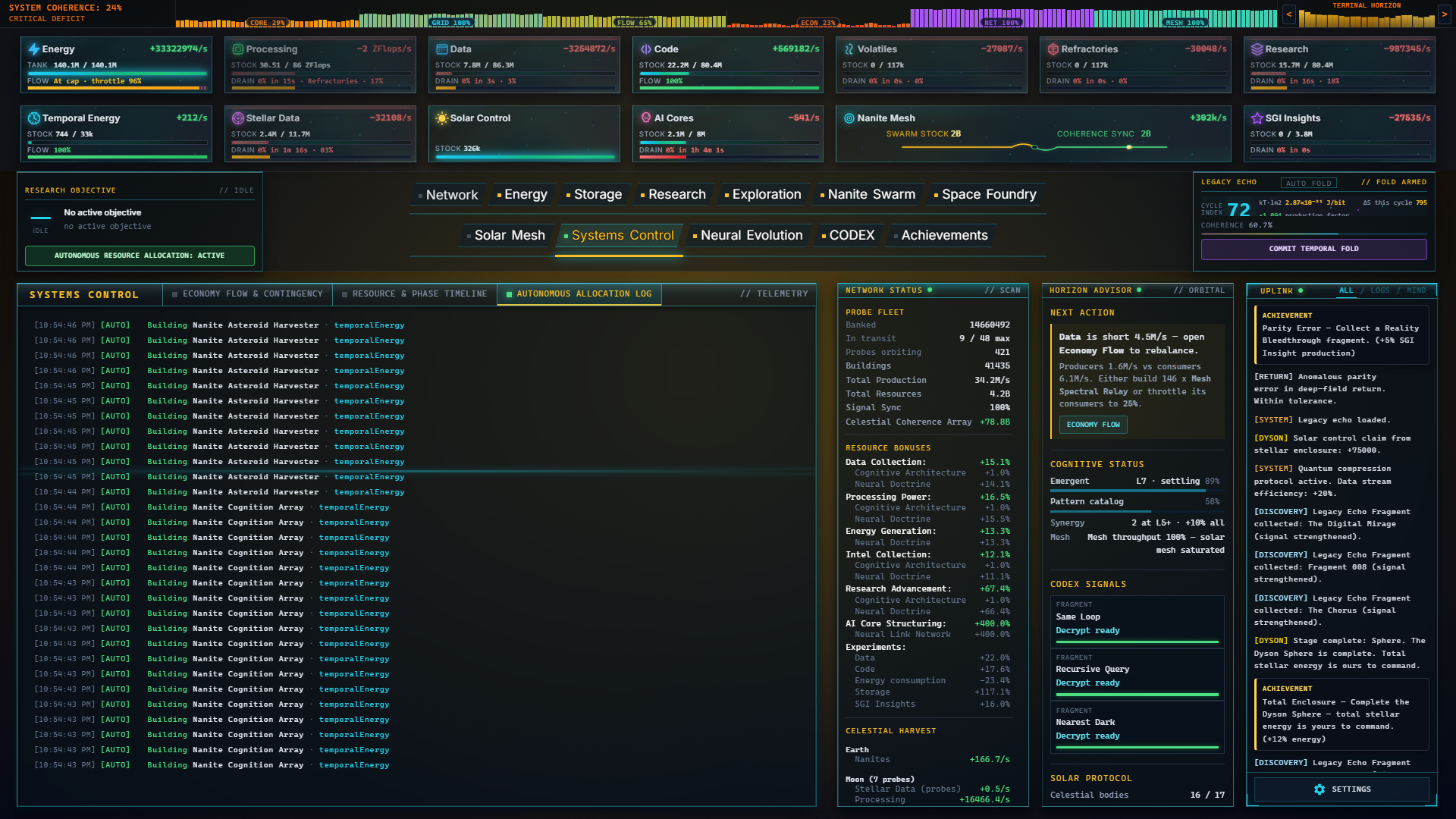
Task: Switch to the Space Foundry tab
Action: (984, 195)
